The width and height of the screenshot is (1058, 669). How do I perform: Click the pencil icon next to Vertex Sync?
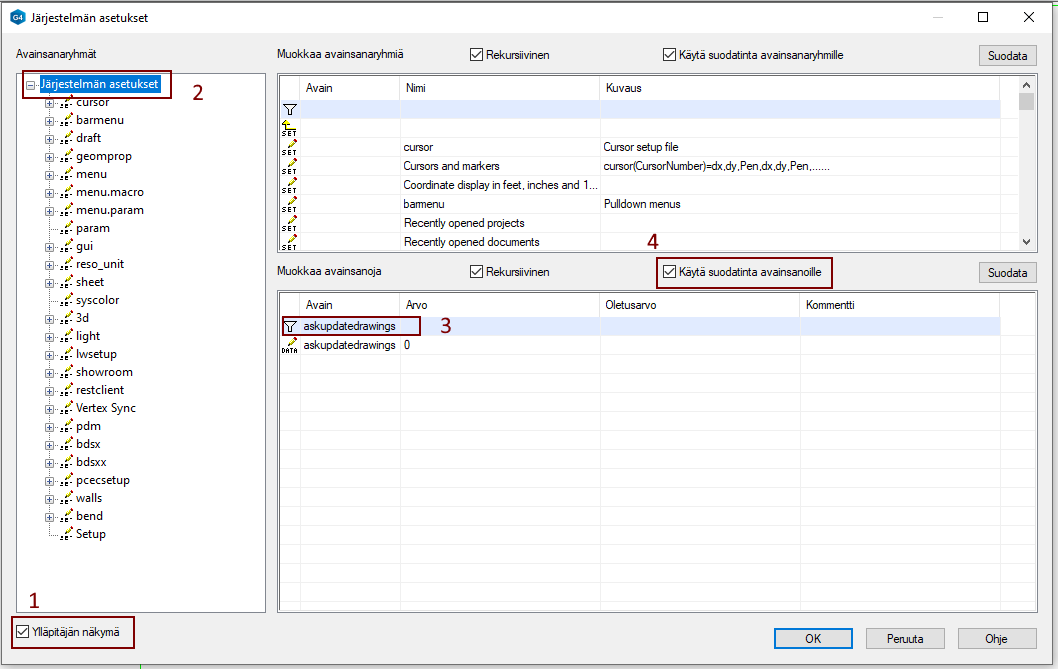(67, 408)
